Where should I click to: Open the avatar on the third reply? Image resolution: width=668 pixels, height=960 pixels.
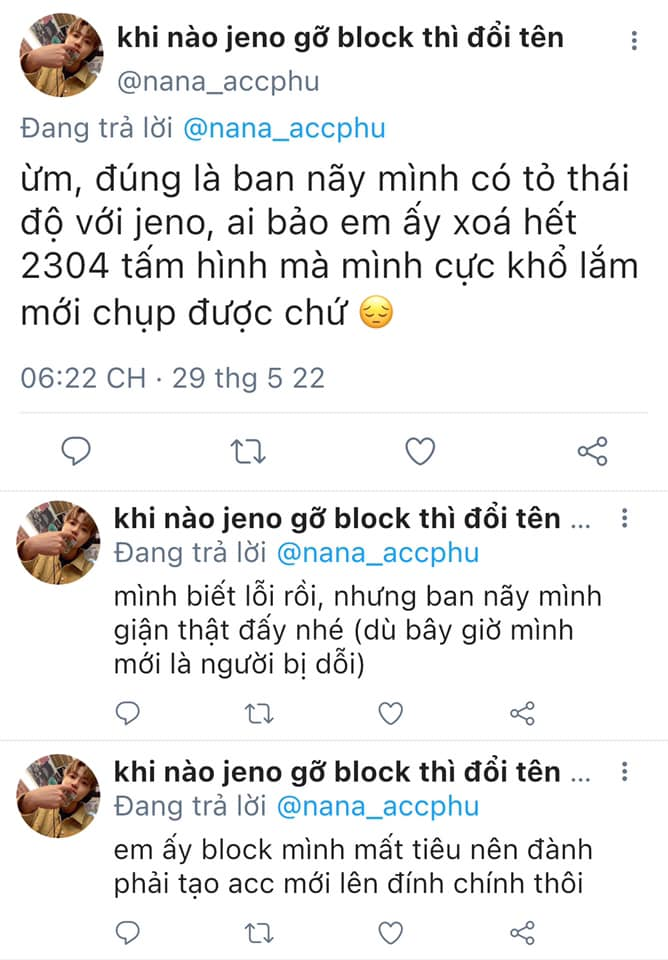[58, 796]
